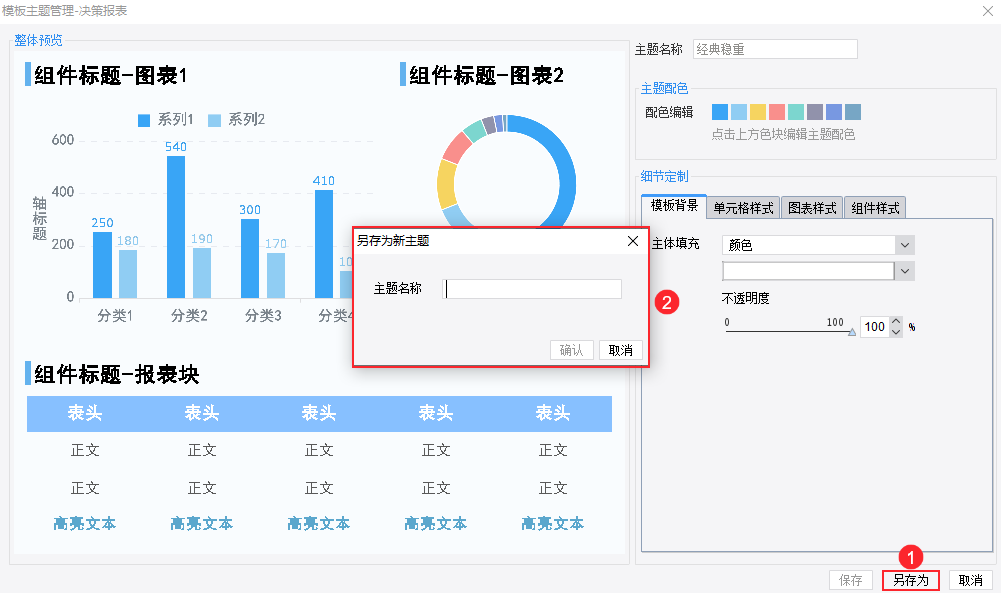Click the 保存 button
1001x593 pixels.
(x=851, y=580)
